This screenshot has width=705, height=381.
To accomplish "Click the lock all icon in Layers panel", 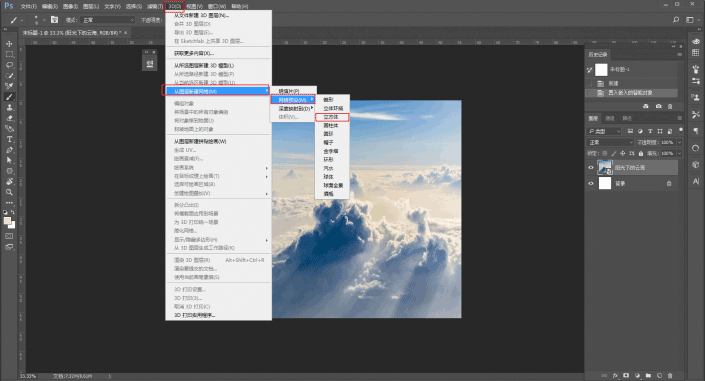I will [641, 153].
